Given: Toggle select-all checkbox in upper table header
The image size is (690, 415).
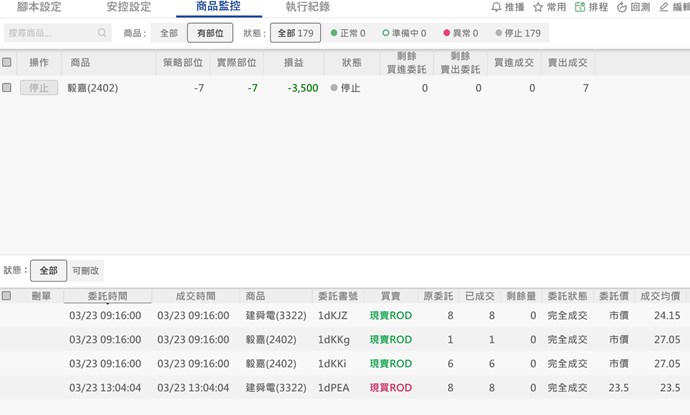Looking at the screenshot, I should (7, 62).
